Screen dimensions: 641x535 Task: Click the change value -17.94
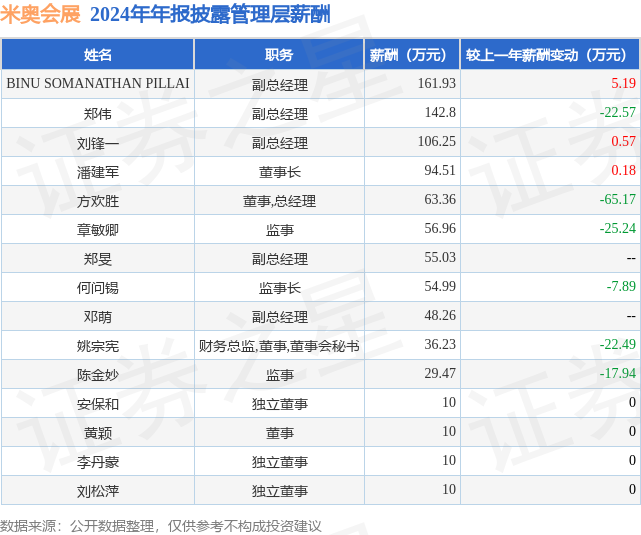click(617, 373)
